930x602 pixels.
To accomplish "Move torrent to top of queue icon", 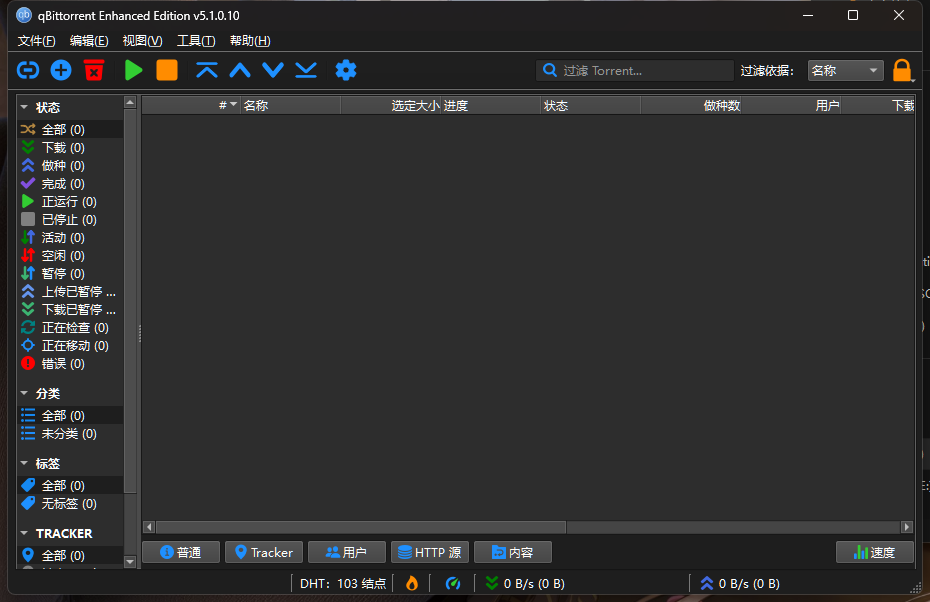I will (207, 70).
